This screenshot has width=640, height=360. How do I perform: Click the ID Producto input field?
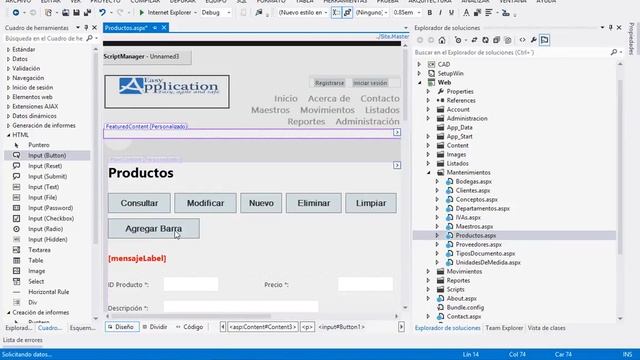click(191, 284)
